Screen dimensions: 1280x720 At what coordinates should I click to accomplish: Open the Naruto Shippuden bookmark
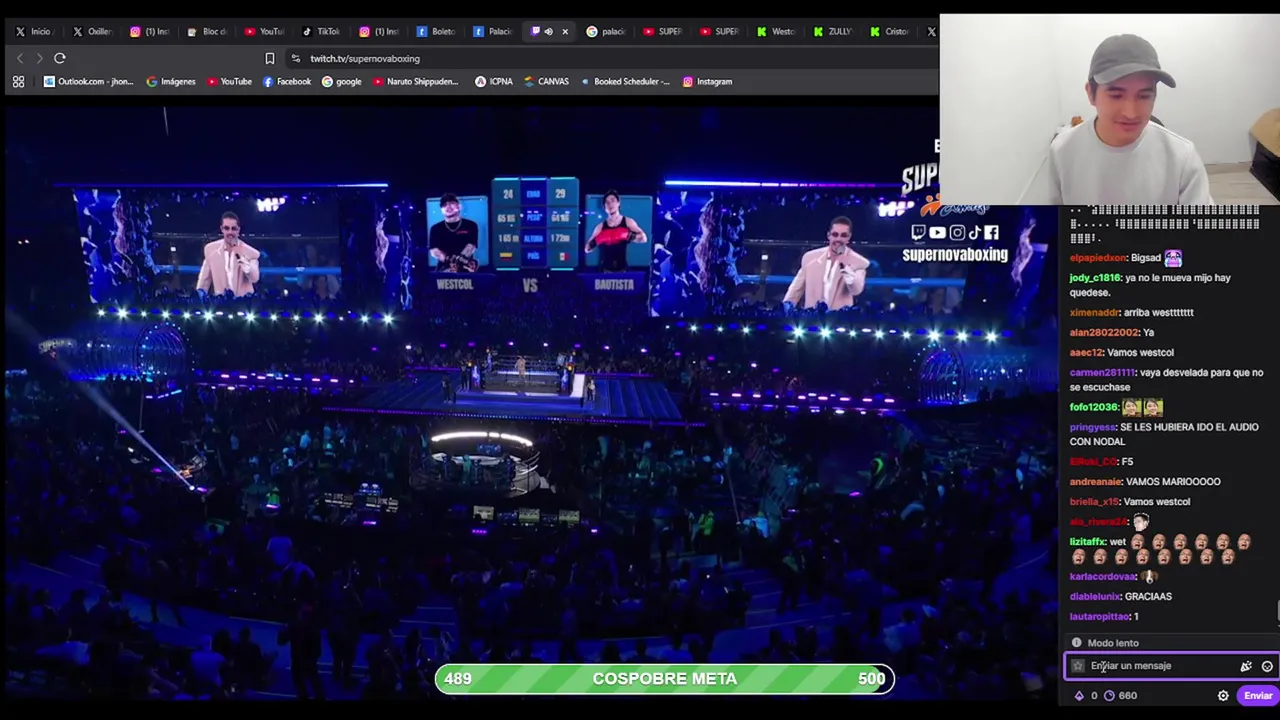point(415,81)
